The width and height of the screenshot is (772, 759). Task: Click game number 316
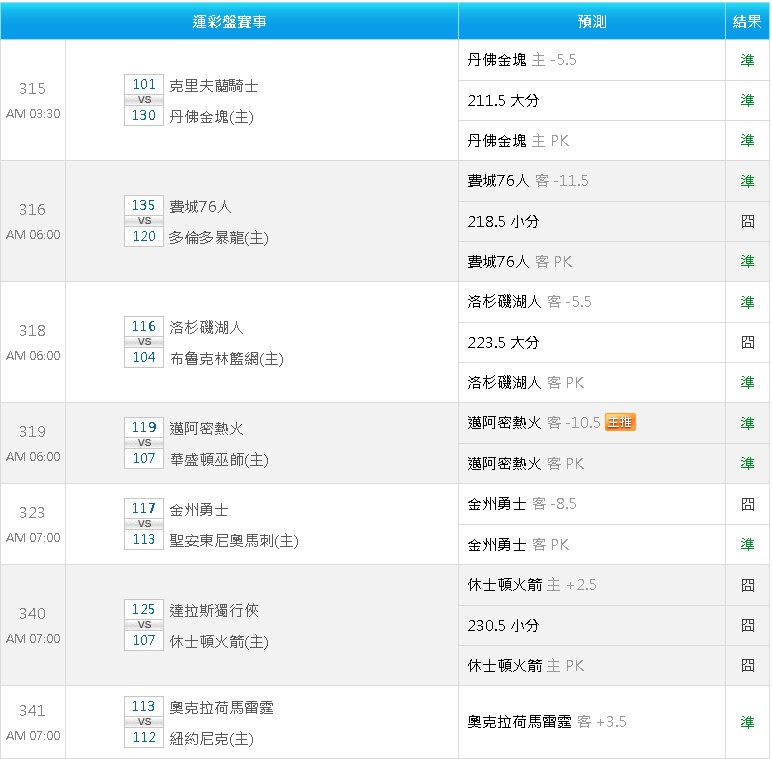click(32, 210)
